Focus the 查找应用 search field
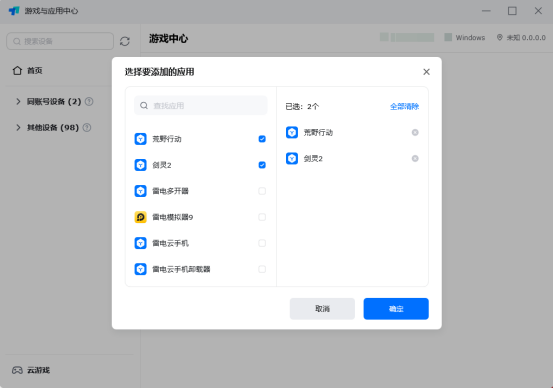This screenshot has height=389, width=554. [x=201, y=105]
